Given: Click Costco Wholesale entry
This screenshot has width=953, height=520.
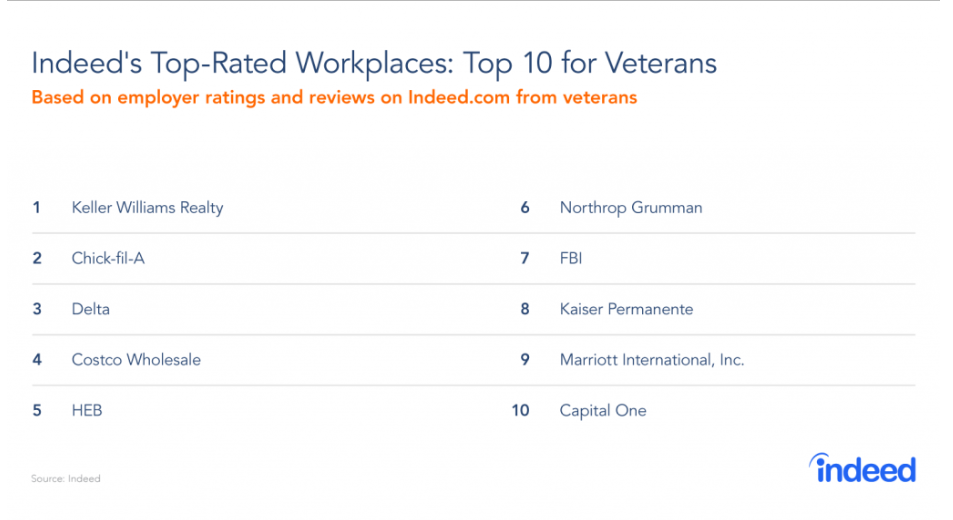Looking at the screenshot, I should (x=136, y=360).
